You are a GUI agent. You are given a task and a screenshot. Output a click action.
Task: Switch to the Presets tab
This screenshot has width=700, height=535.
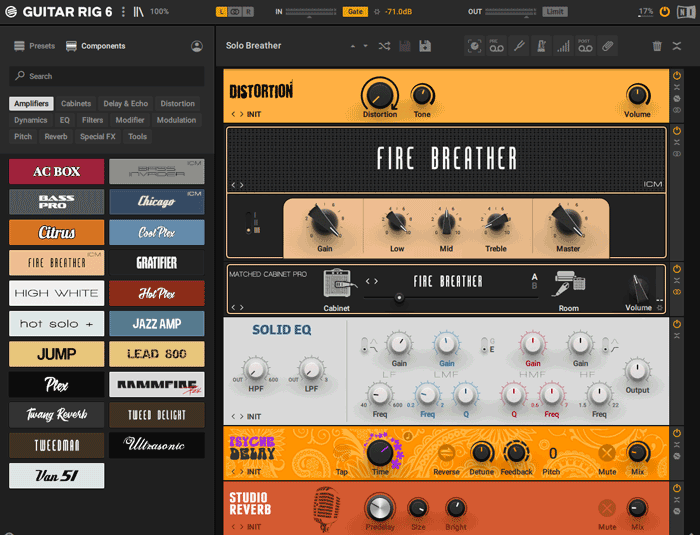(35, 46)
